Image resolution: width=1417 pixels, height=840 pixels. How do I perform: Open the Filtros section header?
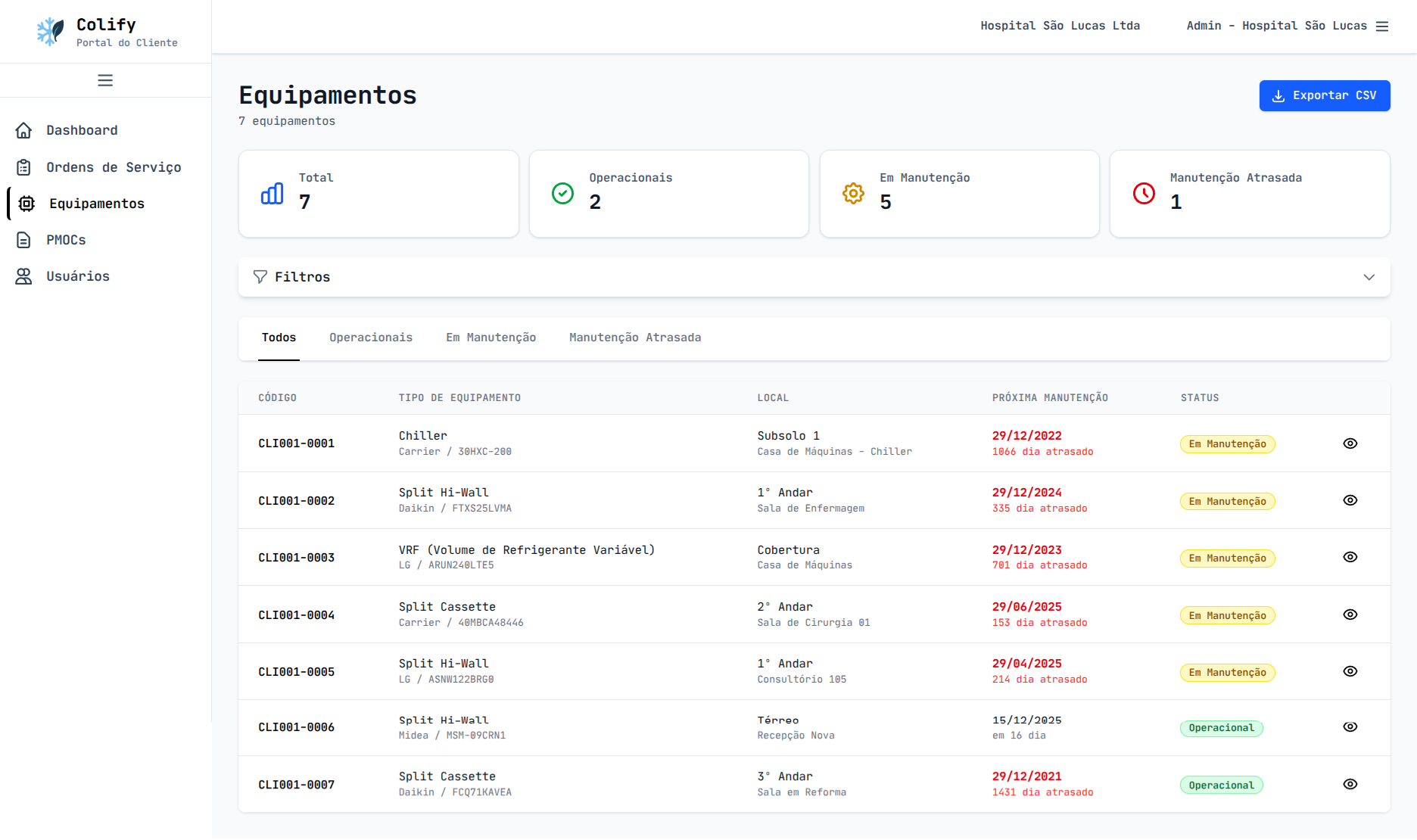pos(302,277)
